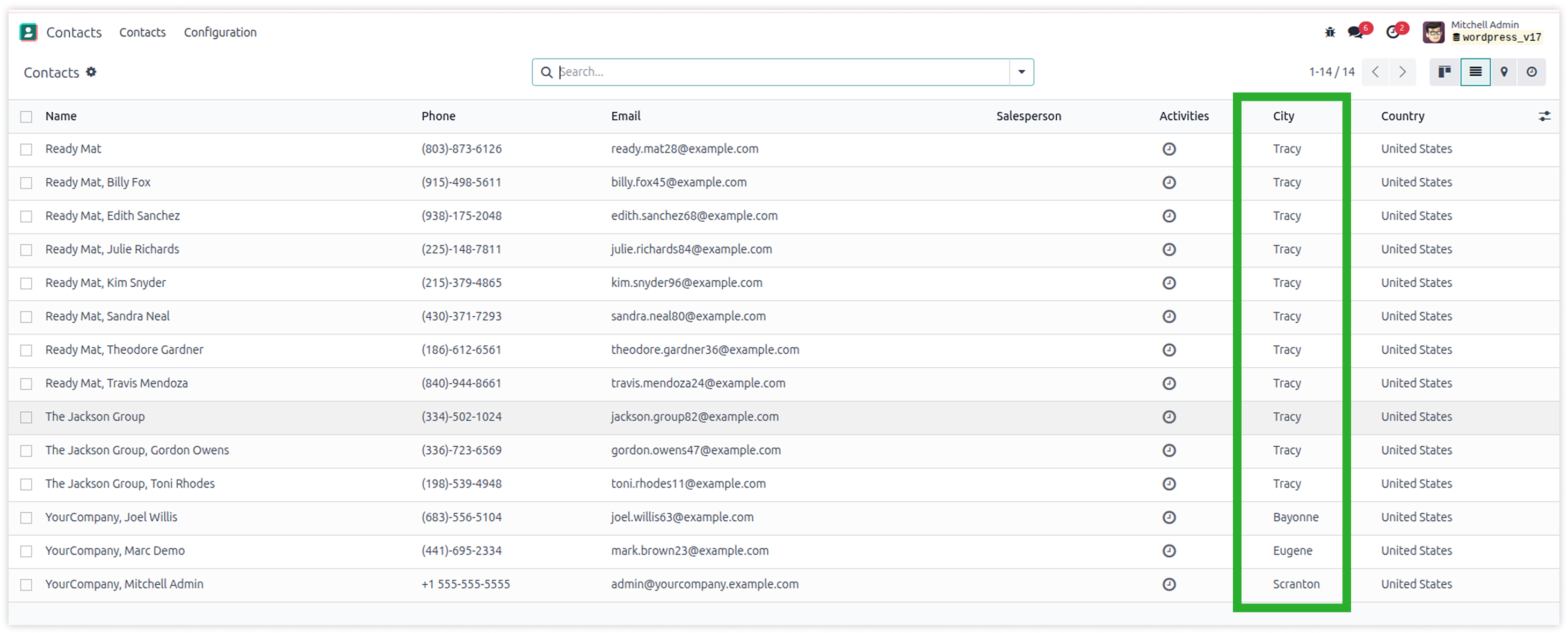Open activity clock for Gordon Owens row
Image resolution: width=1568 pixels, height=633 pixels.
[1168, 450]
